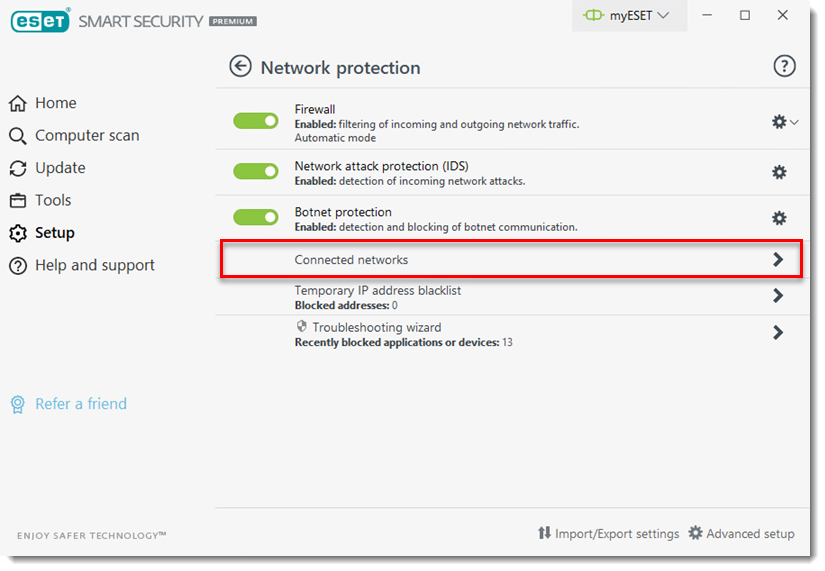Click the back arrow beside Network protection

pyautogui.click(x=240, y=67)
